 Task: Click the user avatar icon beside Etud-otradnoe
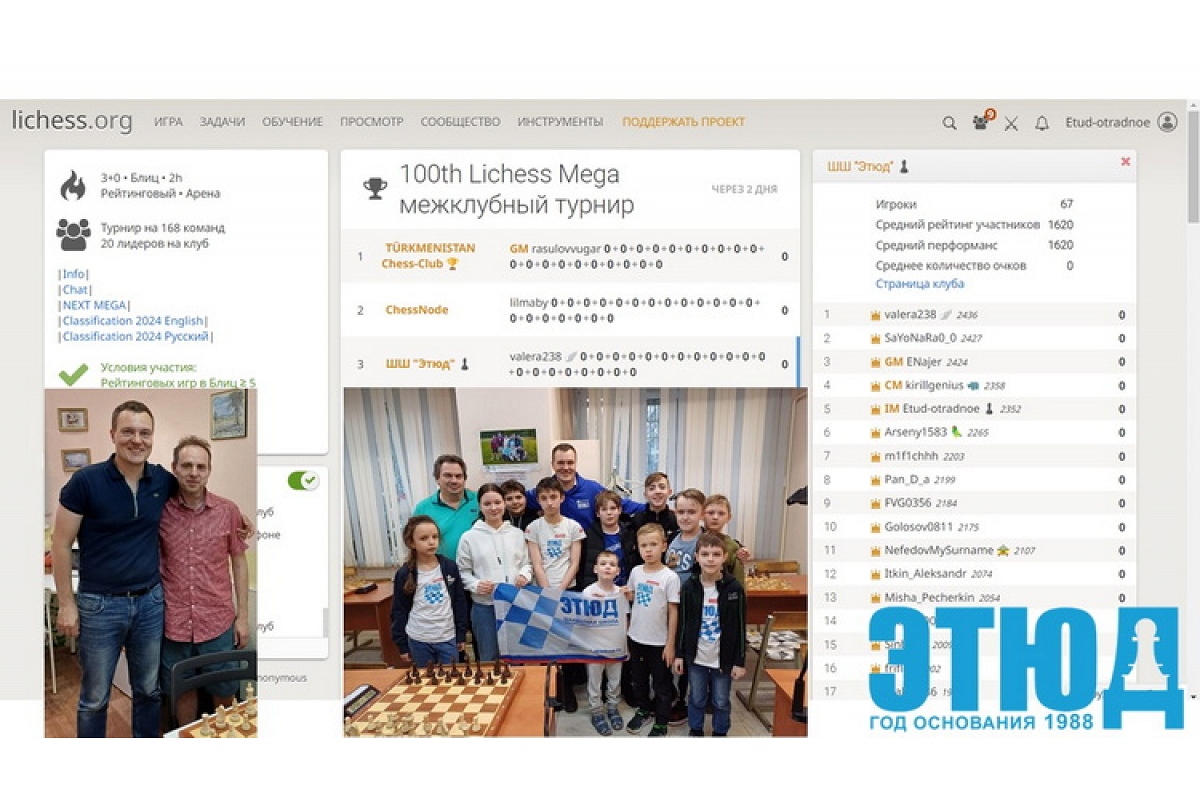[x=1167, y=122]
